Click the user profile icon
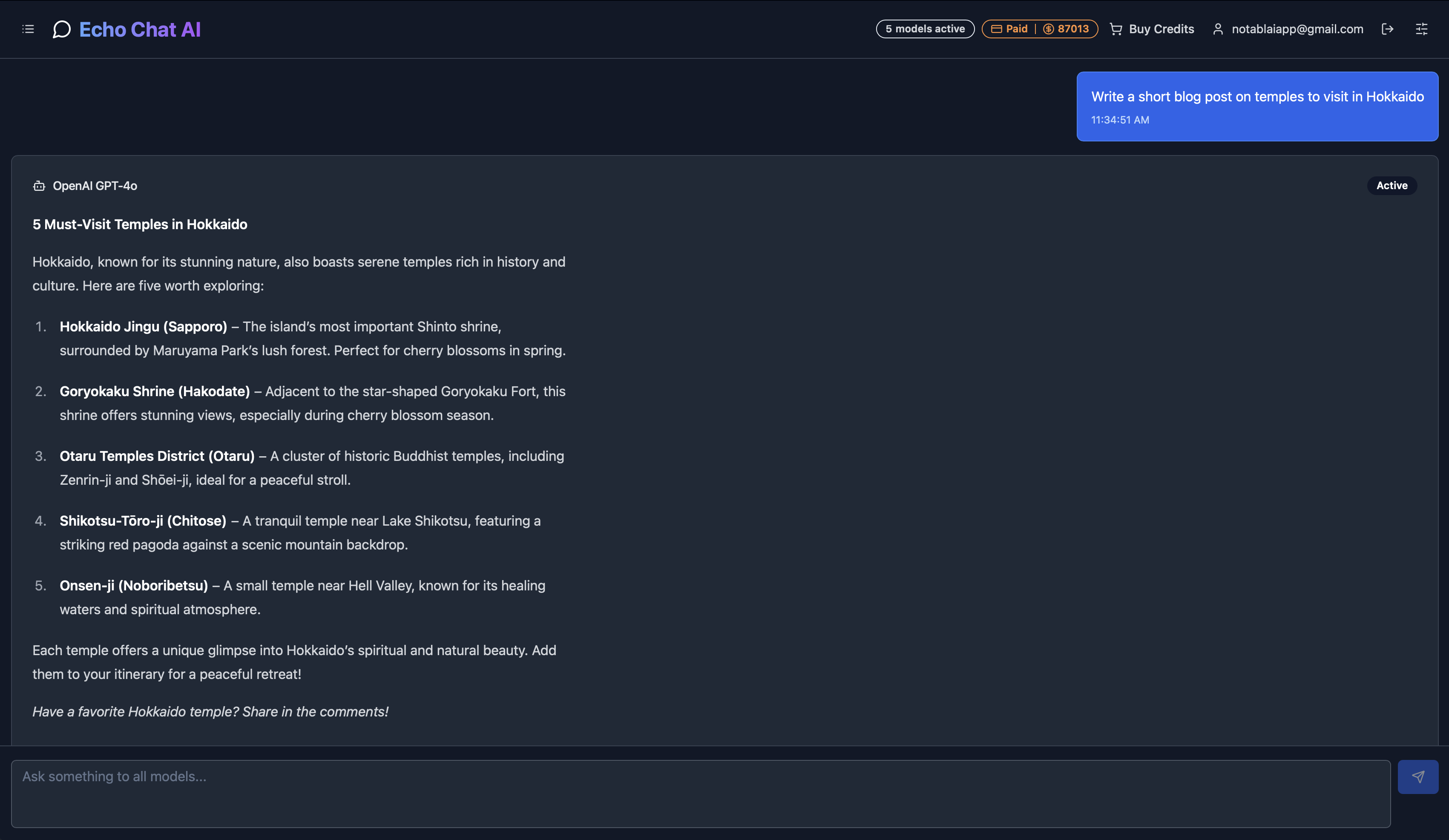Screen dimensions: 1449x840 pyautogui.click(x=1218, y=29)
